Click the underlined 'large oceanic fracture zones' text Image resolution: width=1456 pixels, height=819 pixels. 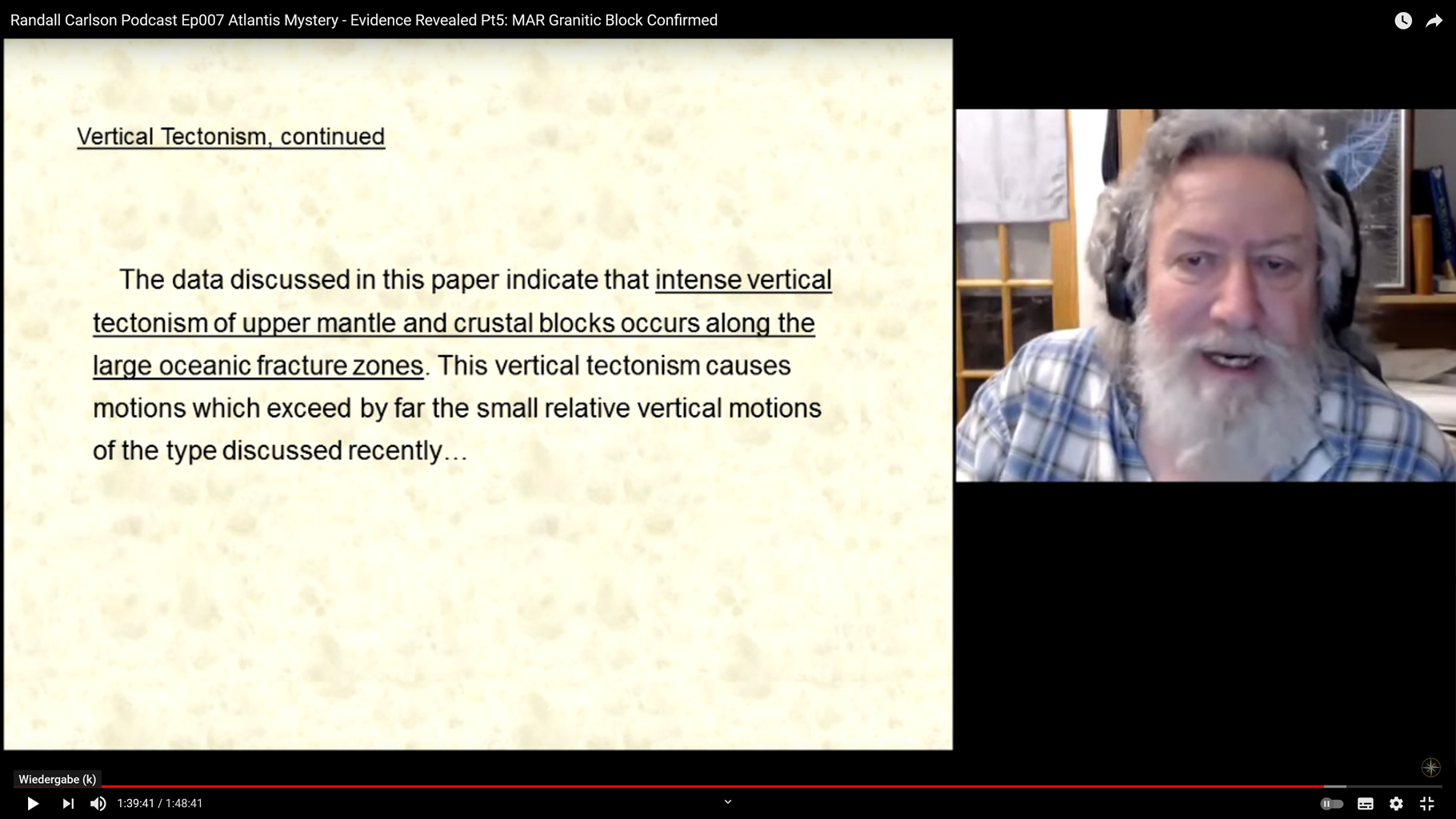tap(258, 366)
